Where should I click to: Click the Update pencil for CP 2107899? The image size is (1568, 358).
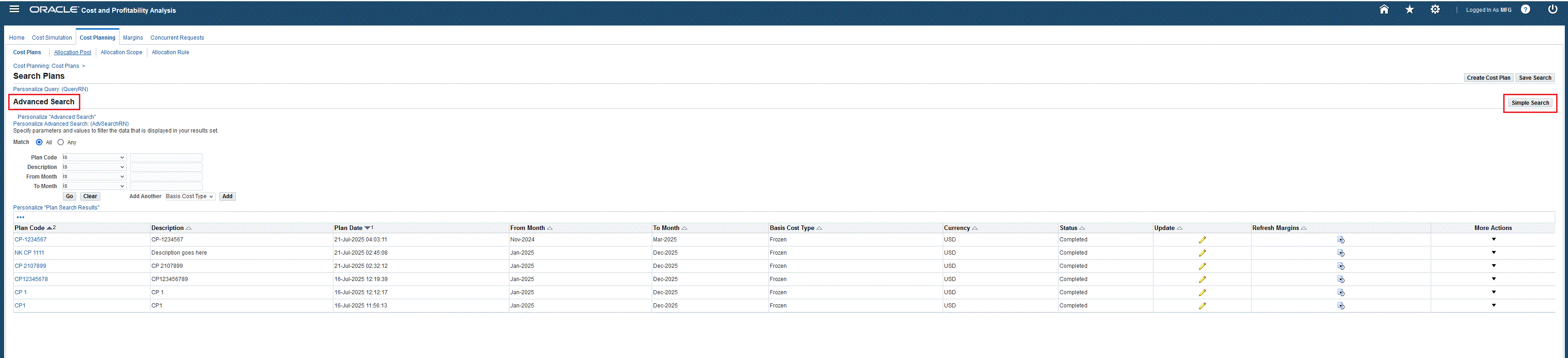[x=1202, y=266]
